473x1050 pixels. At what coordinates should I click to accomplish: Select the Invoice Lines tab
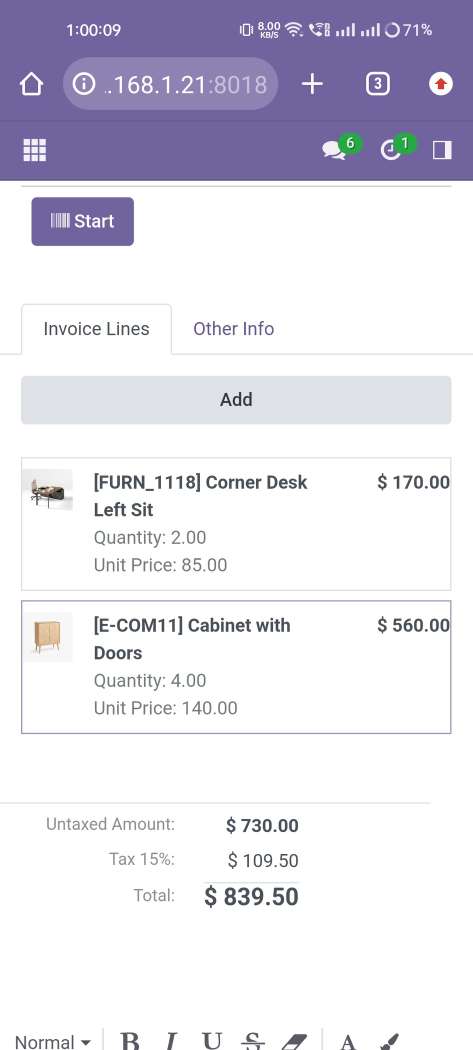click(x=96, y=329)
